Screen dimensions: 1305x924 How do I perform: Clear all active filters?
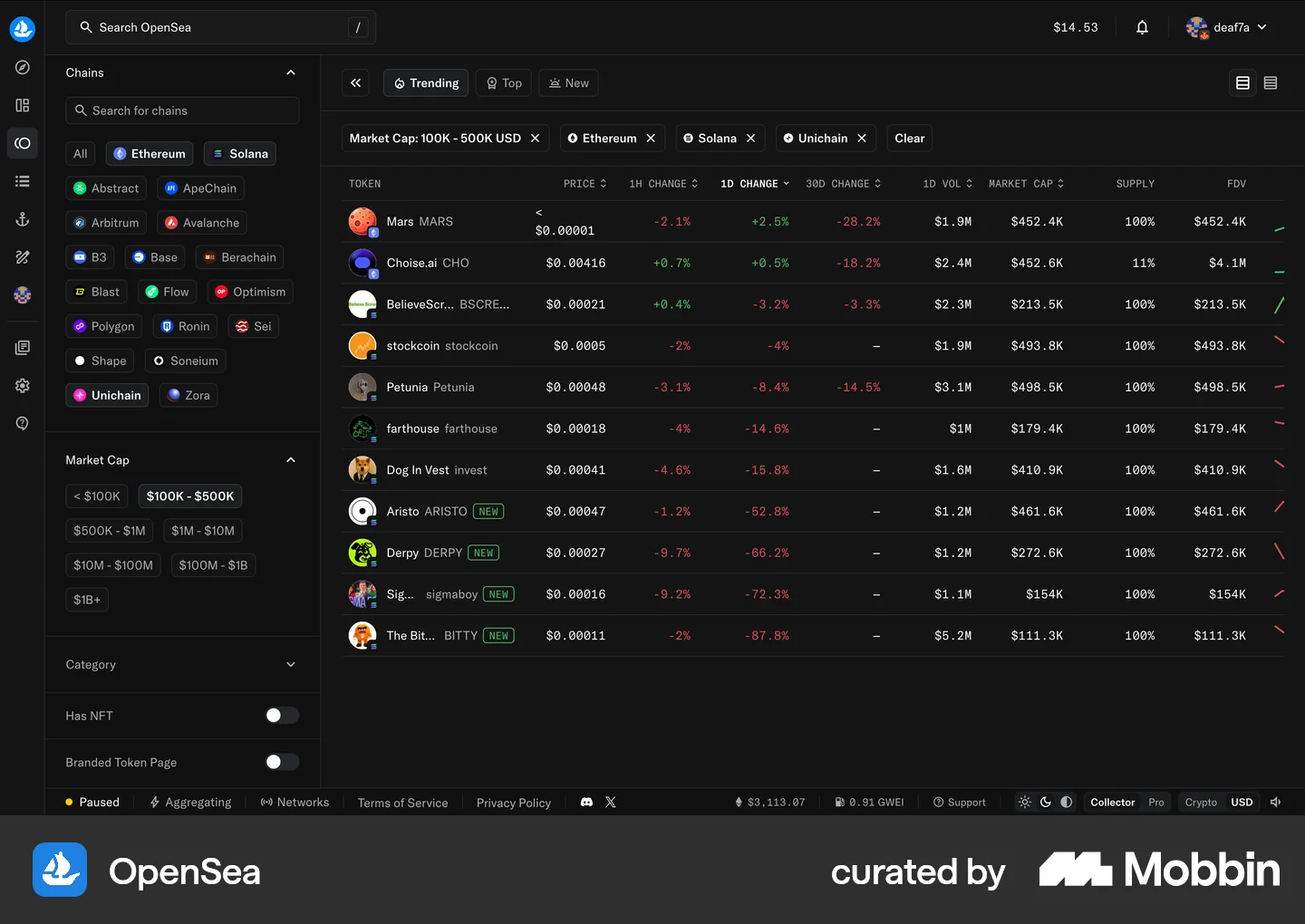point(910,139)
